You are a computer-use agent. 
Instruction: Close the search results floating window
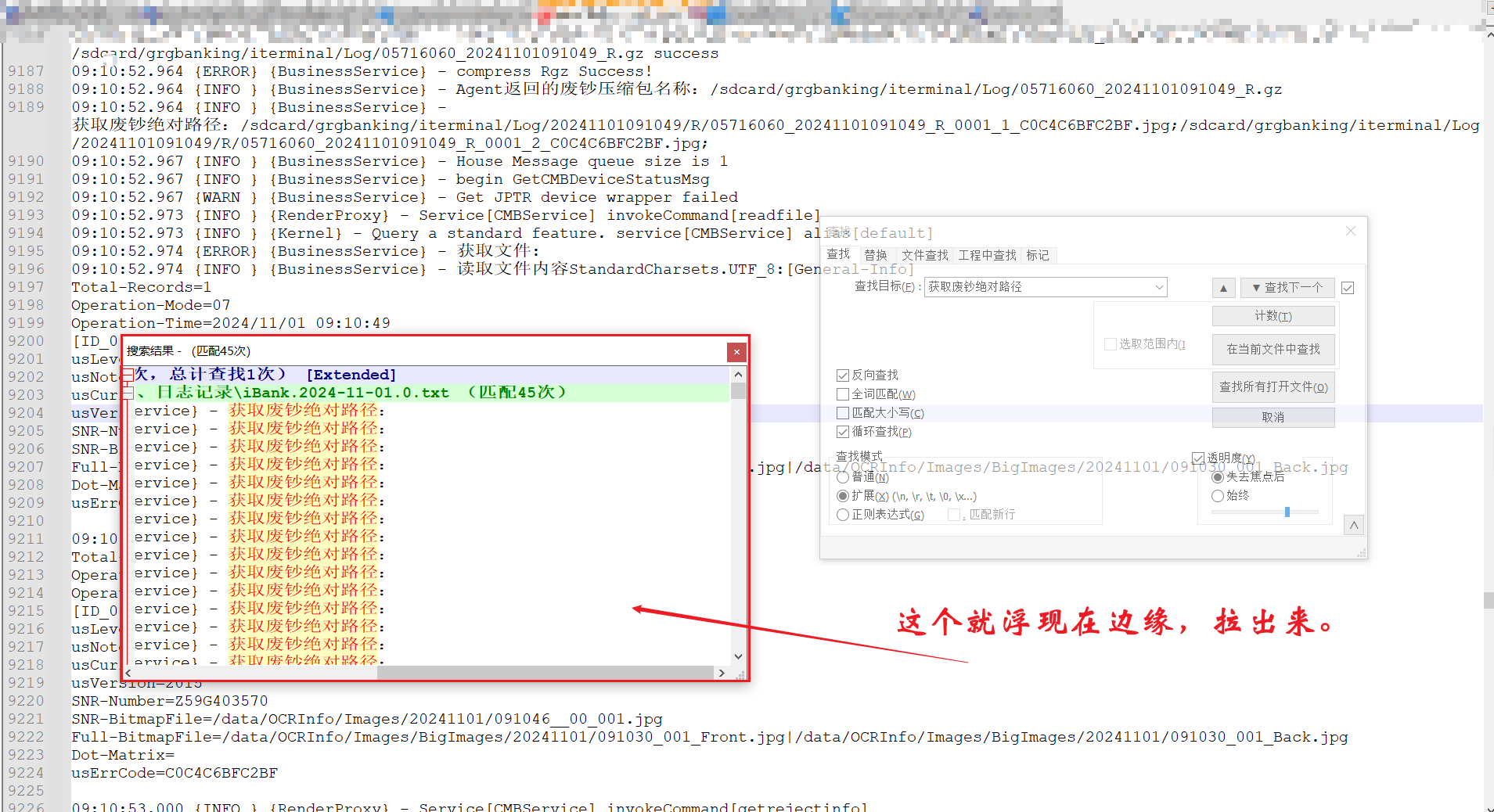(x=736, y=352)
